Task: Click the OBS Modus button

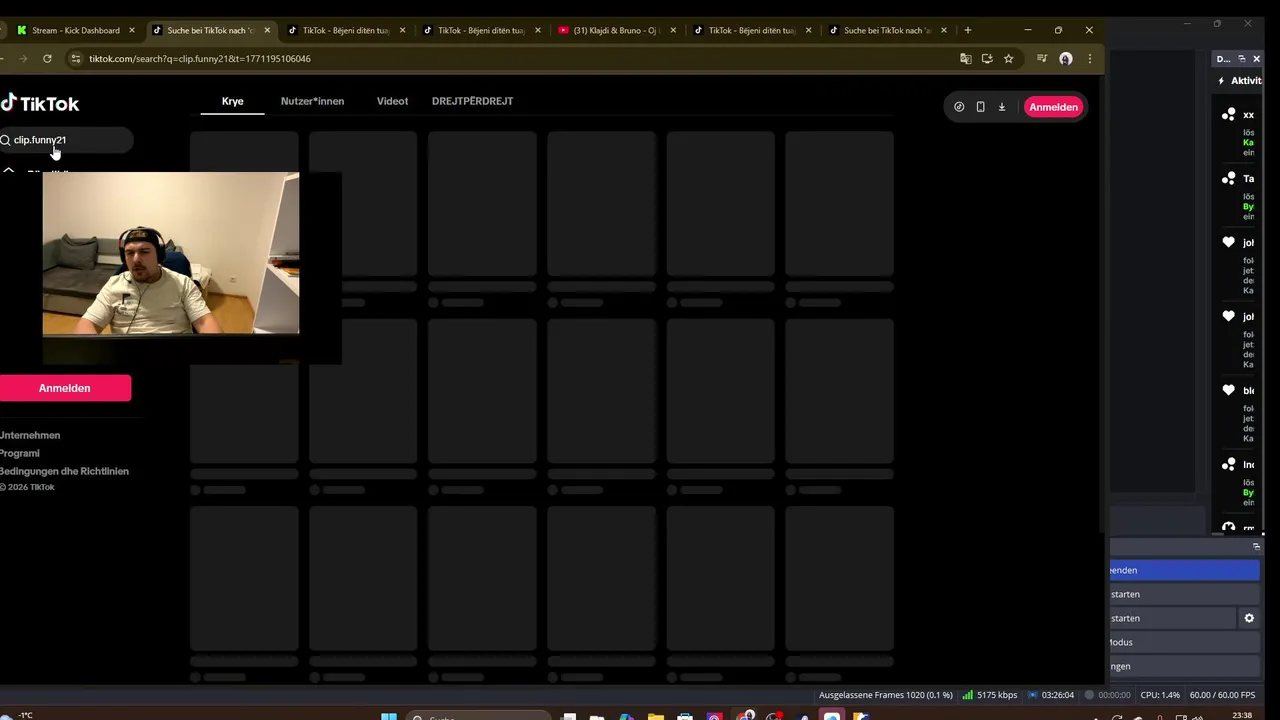Action: pos(1184,642)
